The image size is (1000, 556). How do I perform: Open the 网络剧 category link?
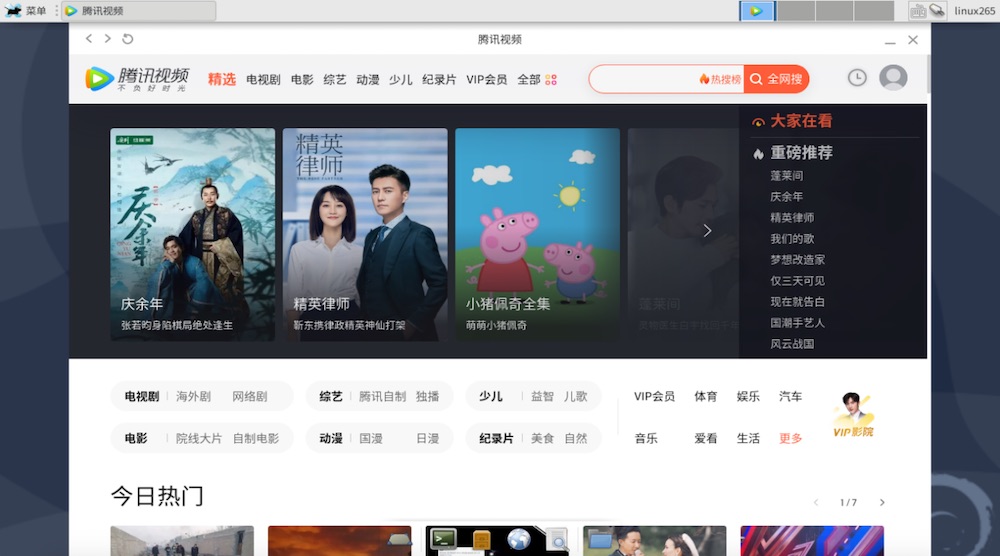coord(249,397)
